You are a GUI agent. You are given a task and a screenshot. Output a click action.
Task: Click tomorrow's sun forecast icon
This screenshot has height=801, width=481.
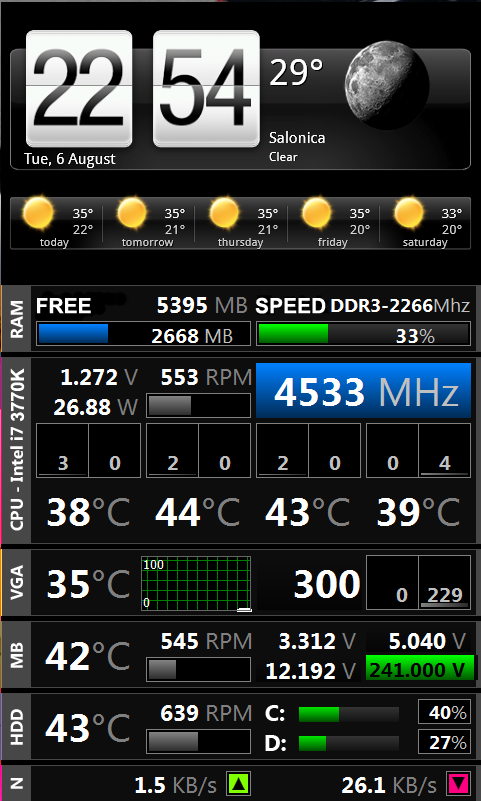point(132,213)
